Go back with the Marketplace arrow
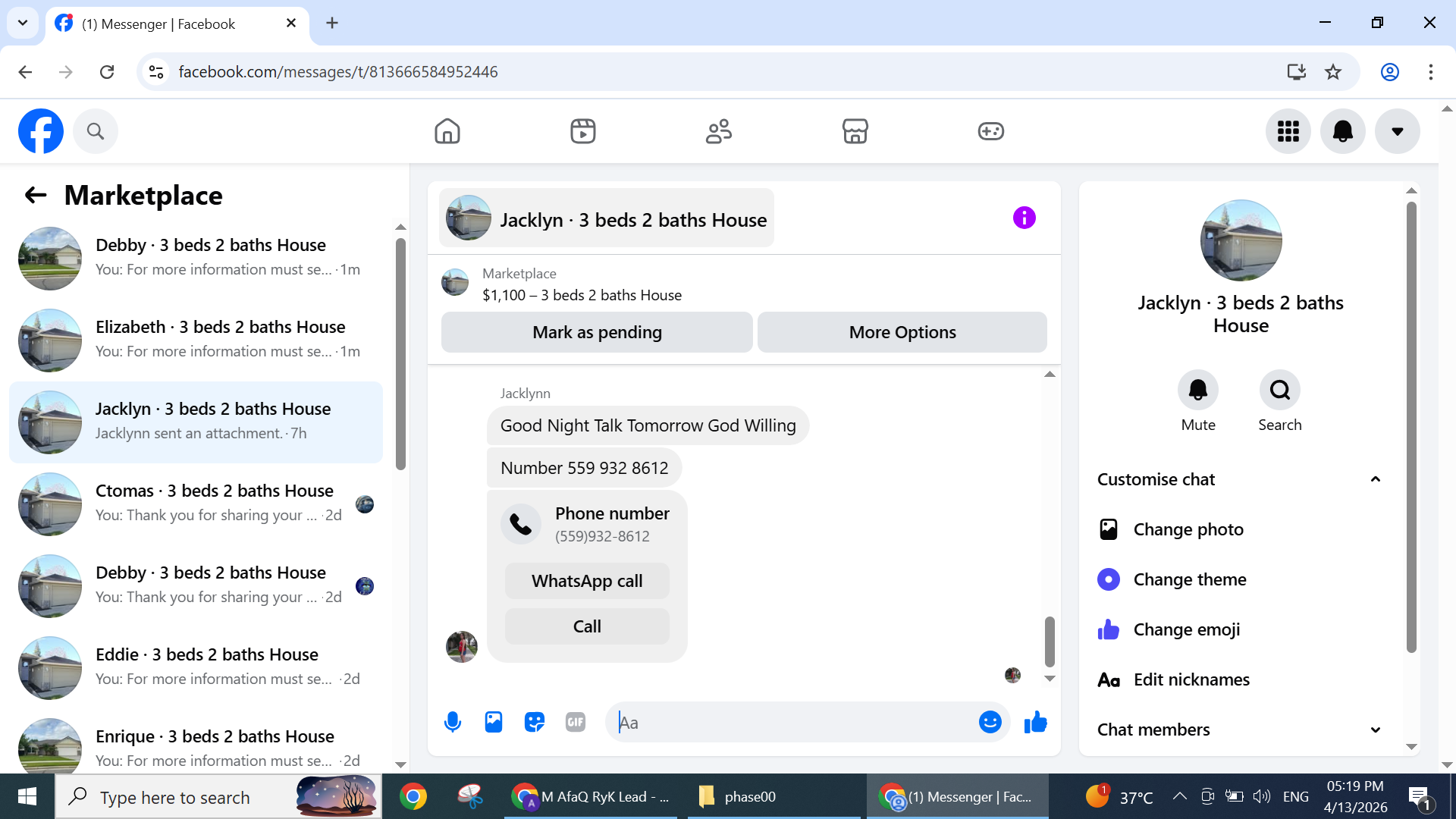The height and width of the screenshot is (819, 1456). [x=36, y=196]
